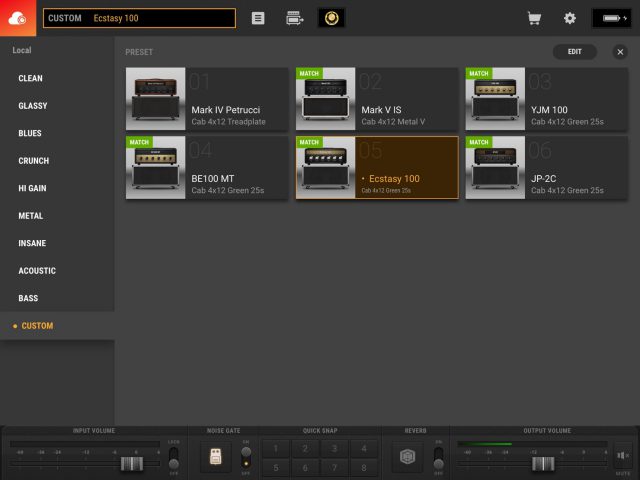Click the output volume slider handle
Screen dimensions: 640x480
pyautogui.click(x=543, y=464)
